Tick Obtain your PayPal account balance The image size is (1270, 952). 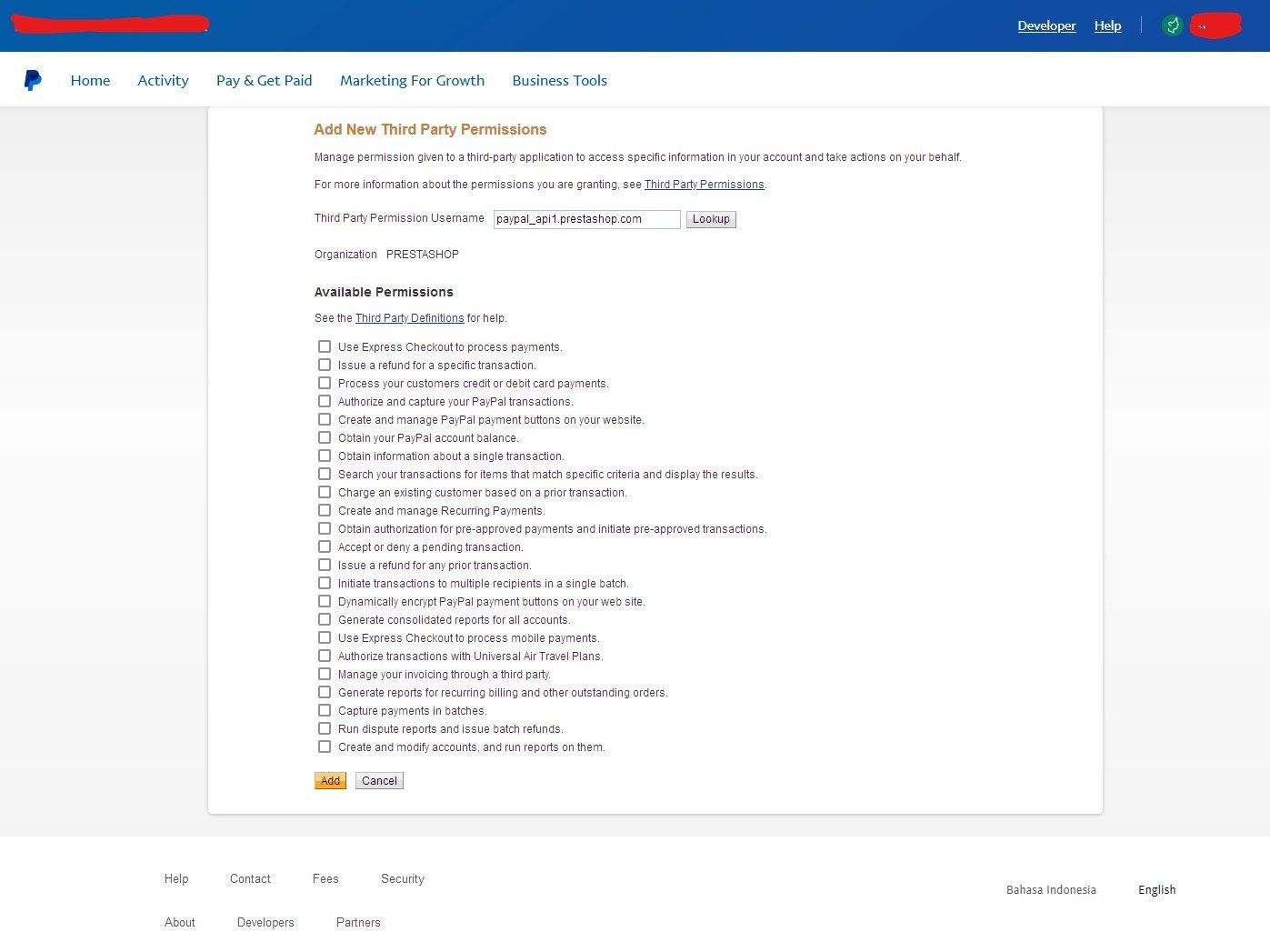(325, 437)
